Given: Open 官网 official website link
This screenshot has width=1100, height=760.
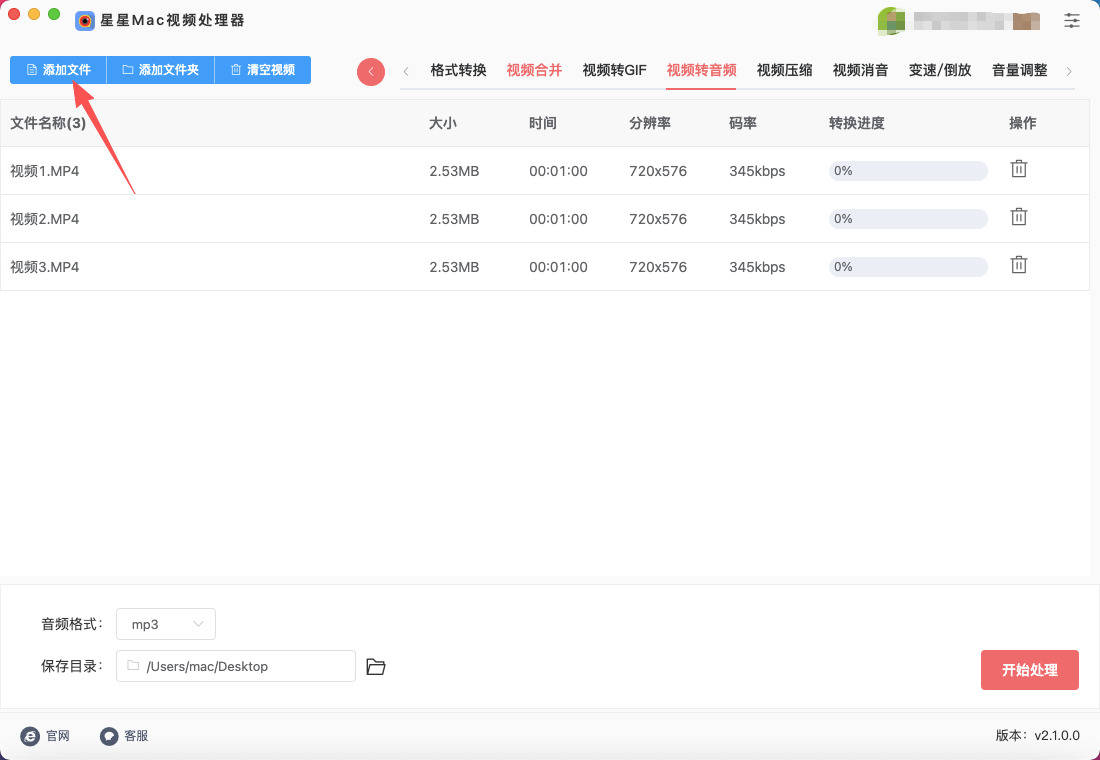Looking at the screenshot, I should 45,736.
